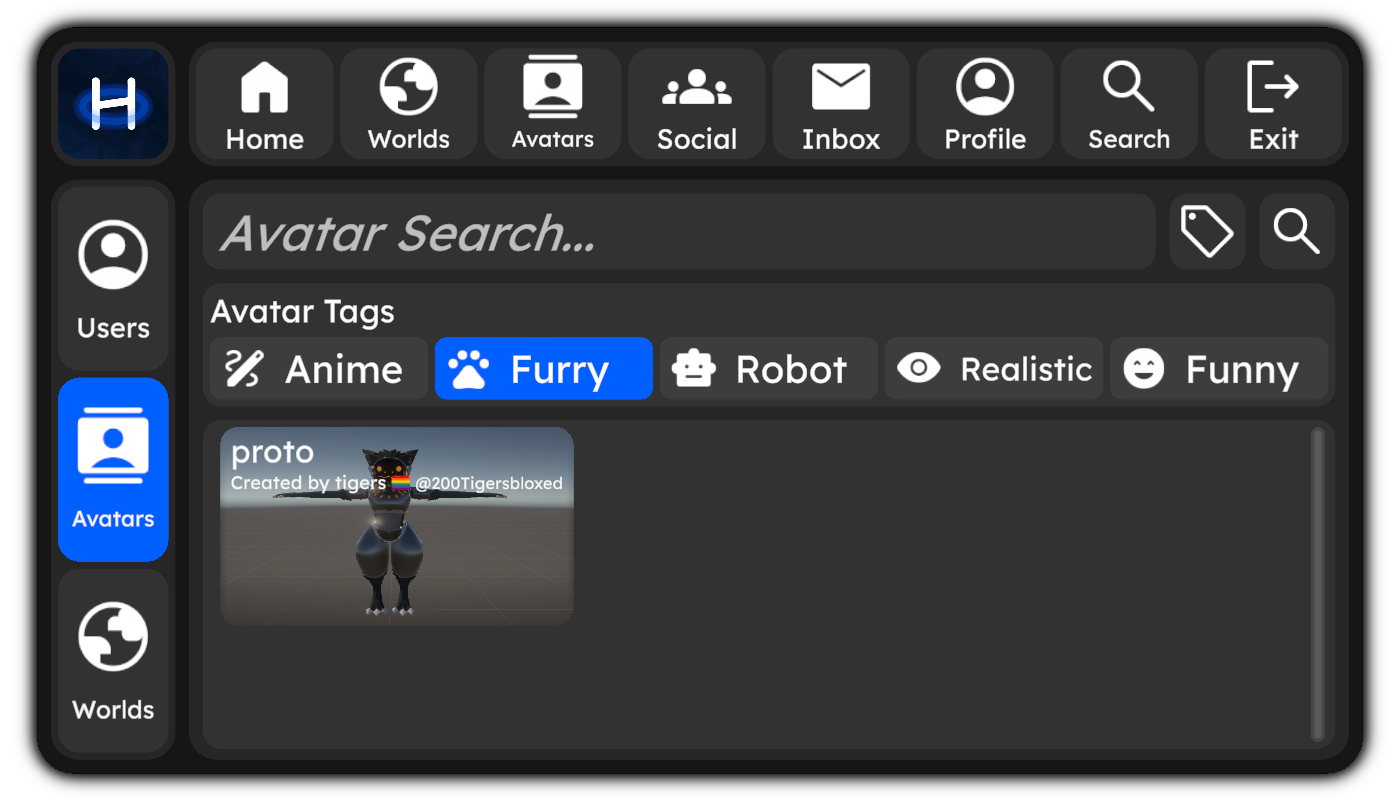Click the blue H logo icon
Viewport: 1400px width, 800px height.
(x=113, y=104)
